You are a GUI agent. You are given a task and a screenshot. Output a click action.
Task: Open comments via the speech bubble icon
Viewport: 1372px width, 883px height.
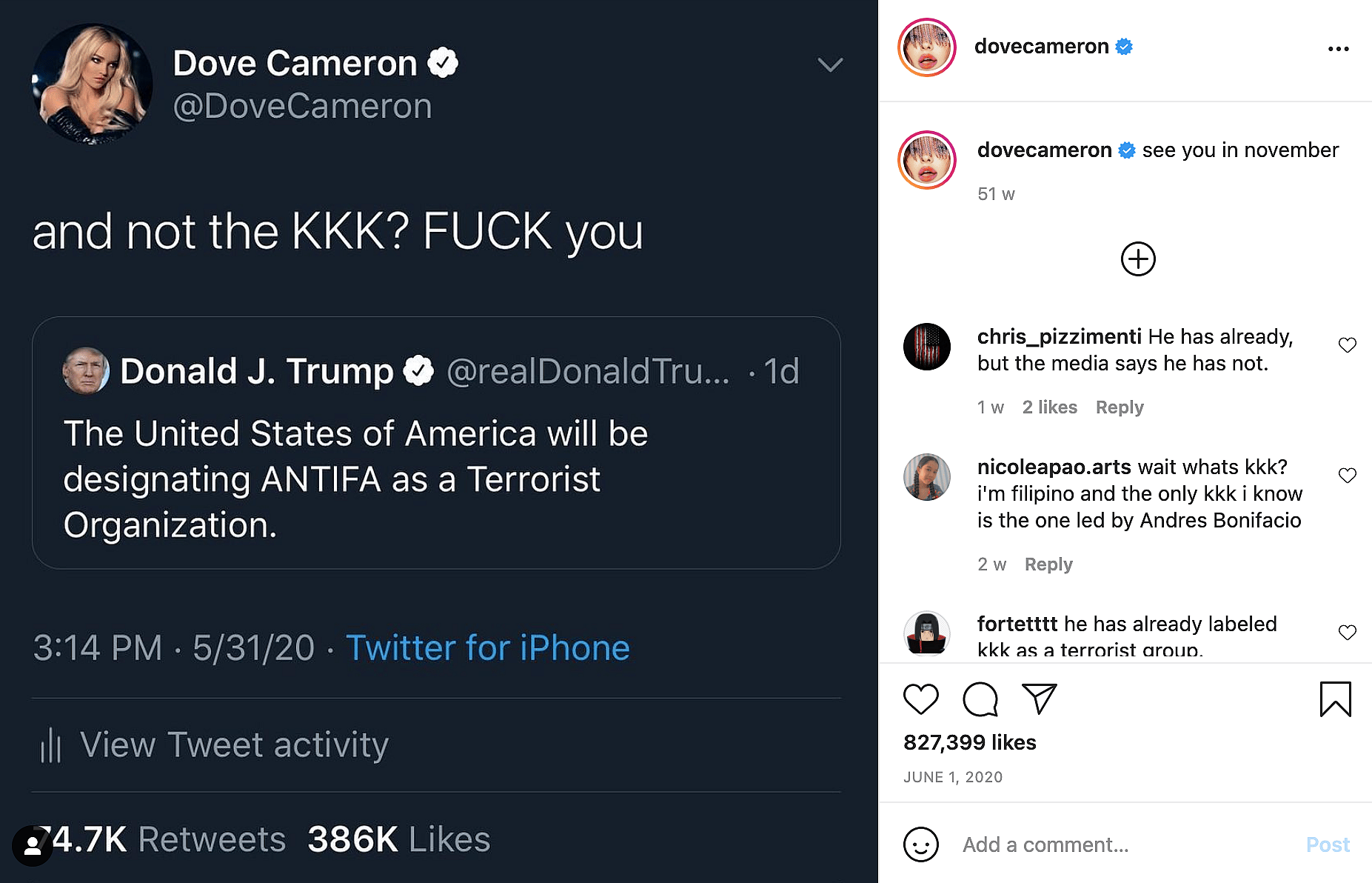click(x=980, y=699)
